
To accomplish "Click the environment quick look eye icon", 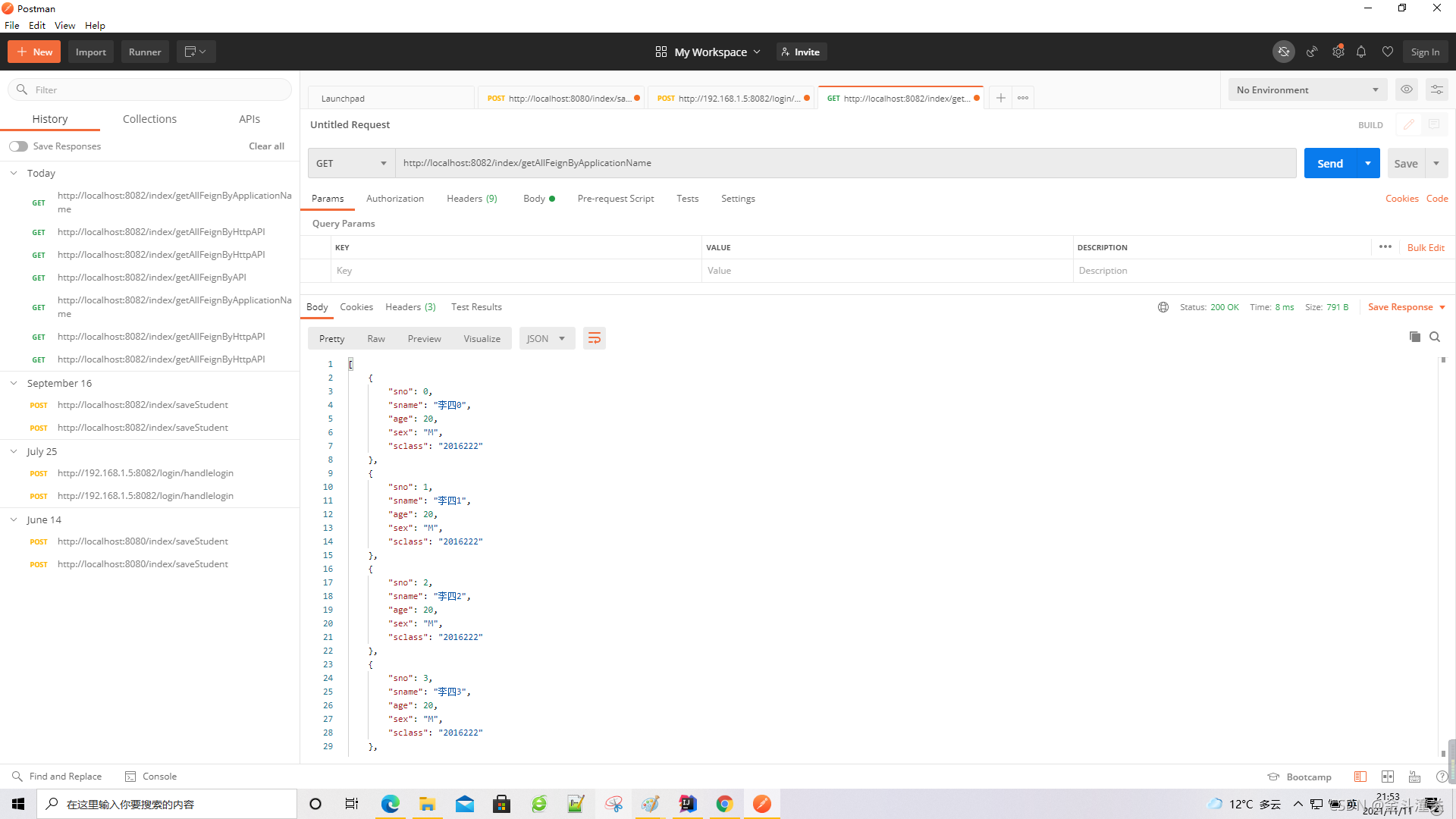I will (x=1407, y=89).
